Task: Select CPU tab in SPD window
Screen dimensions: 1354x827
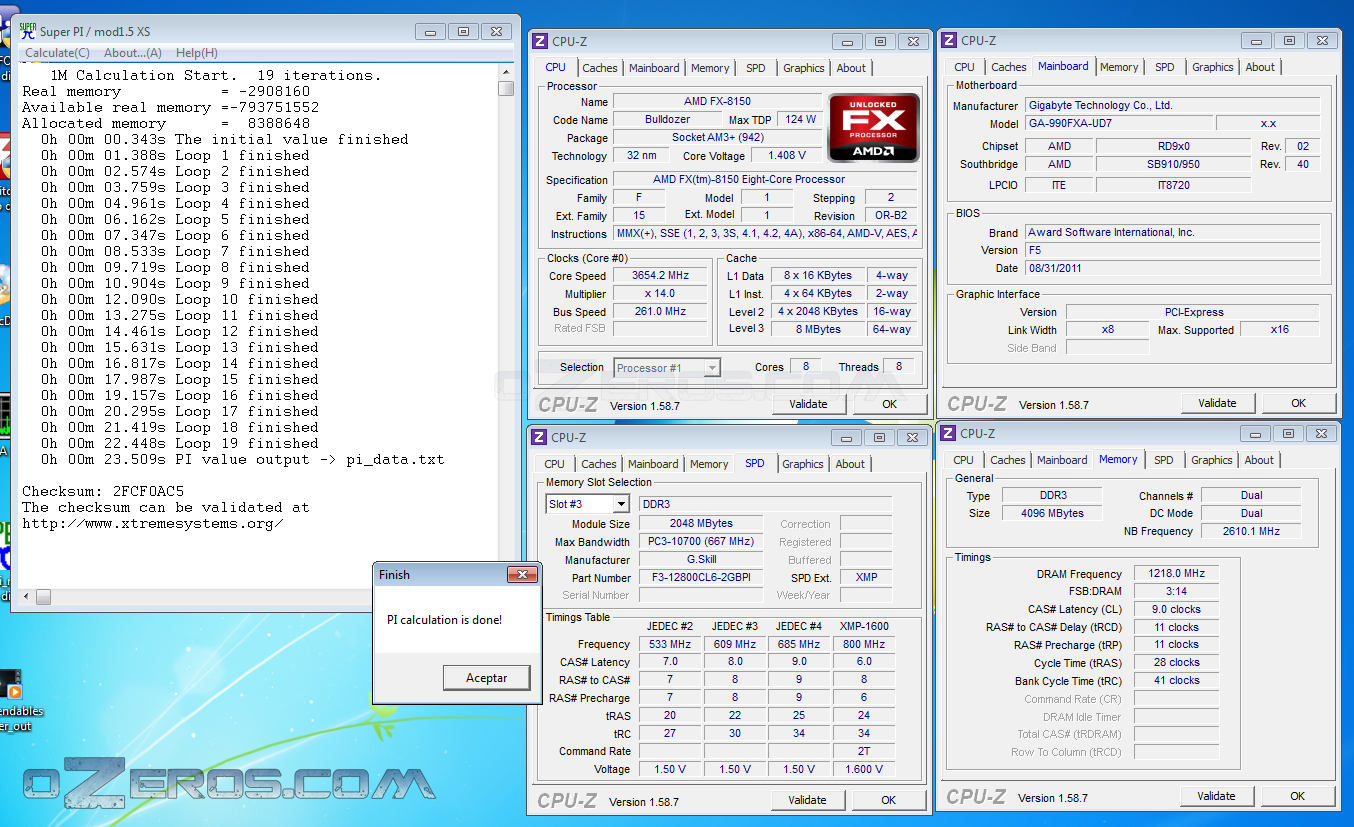Action: point(555,464)
